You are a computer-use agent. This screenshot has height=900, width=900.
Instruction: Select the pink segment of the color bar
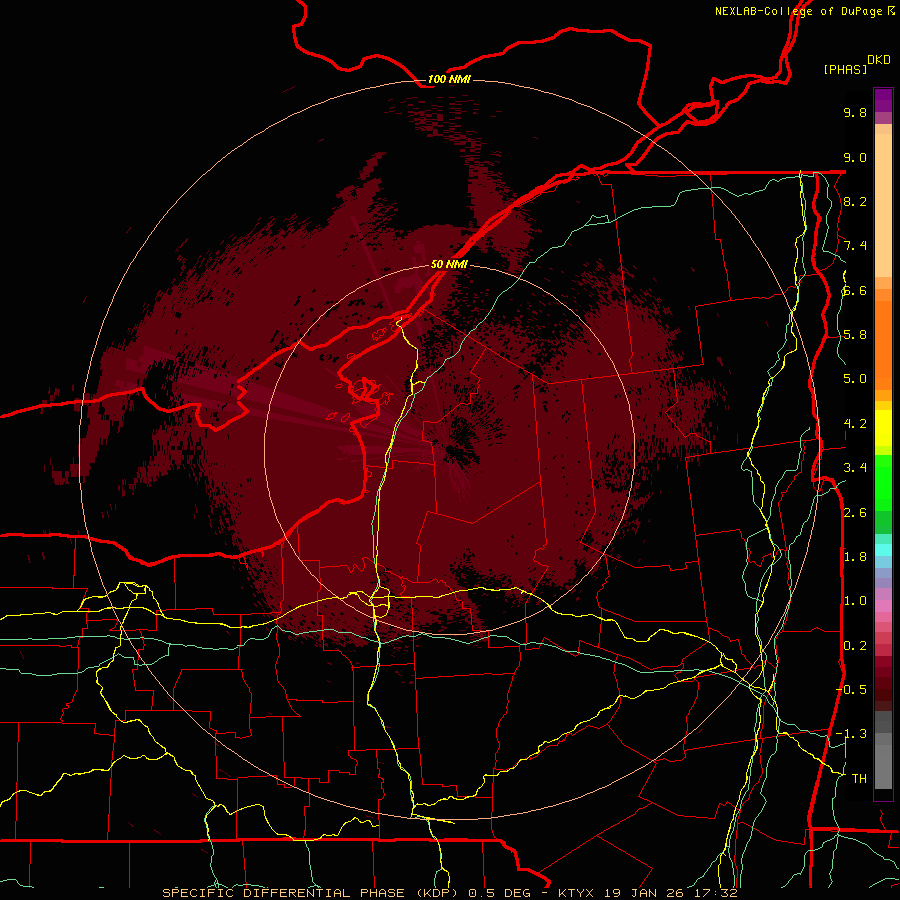tap(883, 606)
